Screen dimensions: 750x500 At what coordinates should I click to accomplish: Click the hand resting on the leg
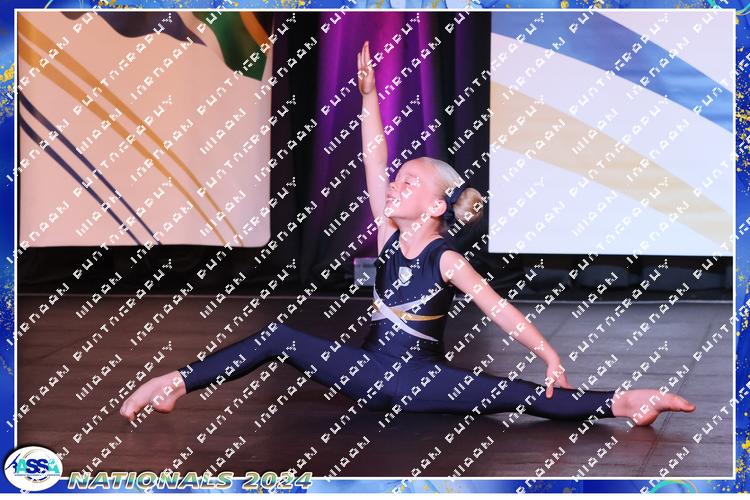(x=555, y=377)
